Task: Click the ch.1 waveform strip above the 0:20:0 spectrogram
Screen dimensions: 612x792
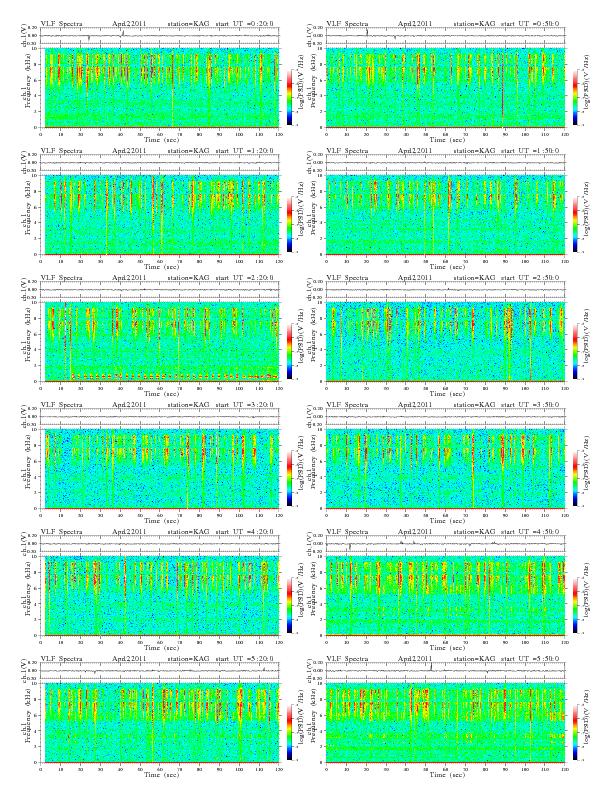Action: point(160,36)
